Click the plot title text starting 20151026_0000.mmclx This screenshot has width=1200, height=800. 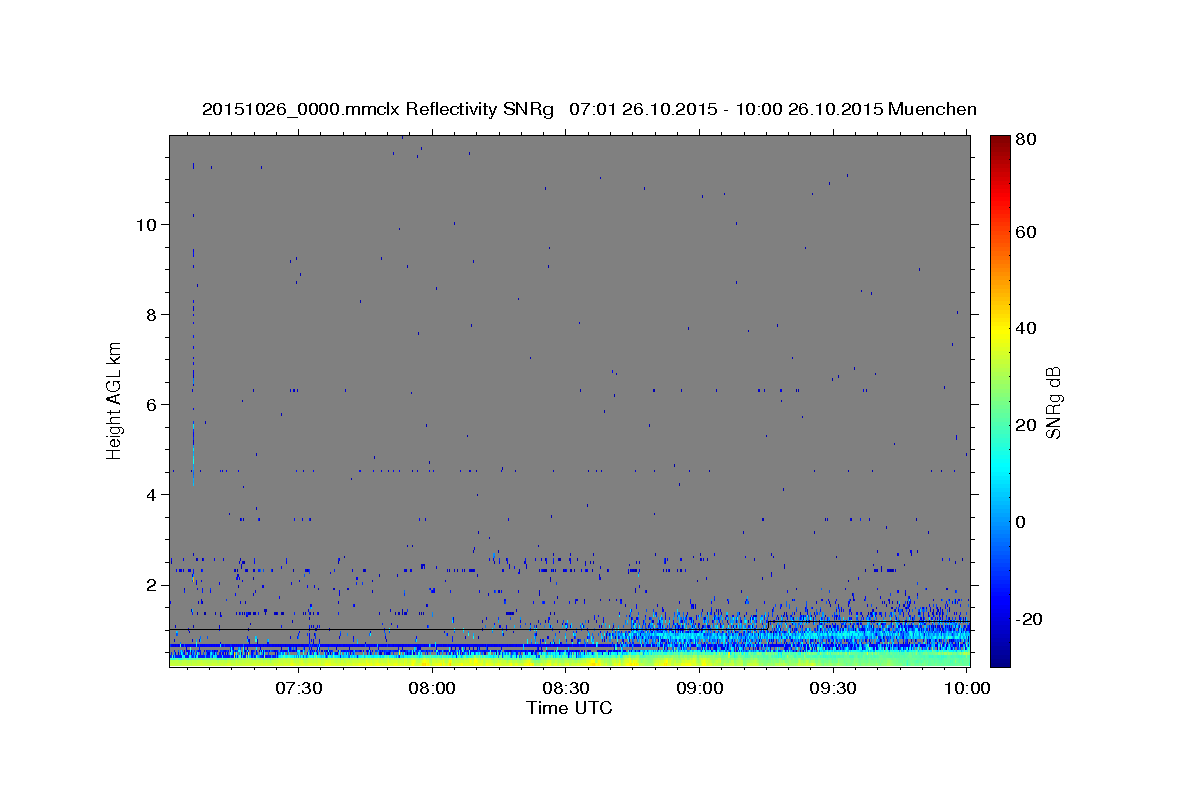coord(589,109)
